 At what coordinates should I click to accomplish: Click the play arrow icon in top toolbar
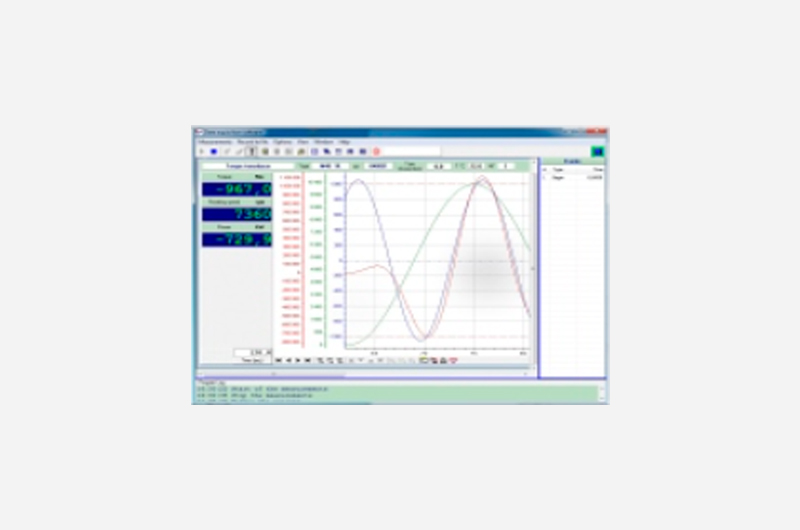[201, 151]
